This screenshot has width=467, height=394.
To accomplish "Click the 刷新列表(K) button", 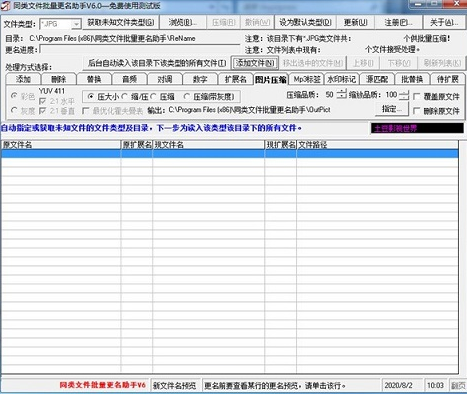I will coord(442,63).
